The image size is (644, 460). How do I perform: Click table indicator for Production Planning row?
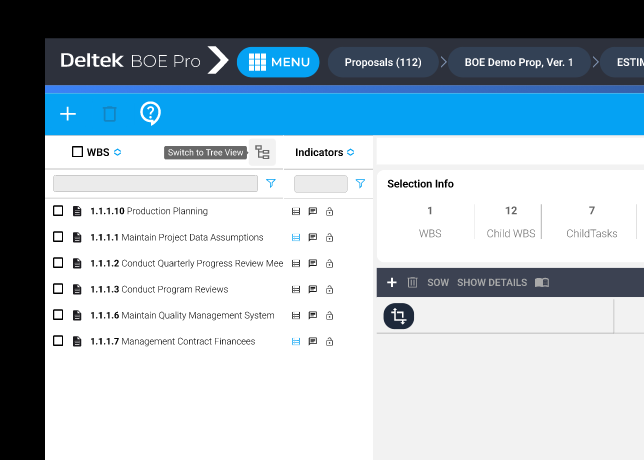point(296,212)
